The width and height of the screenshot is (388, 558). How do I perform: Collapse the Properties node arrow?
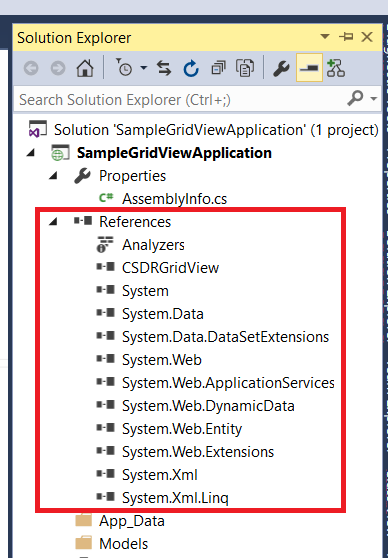[x=53, y=176]
